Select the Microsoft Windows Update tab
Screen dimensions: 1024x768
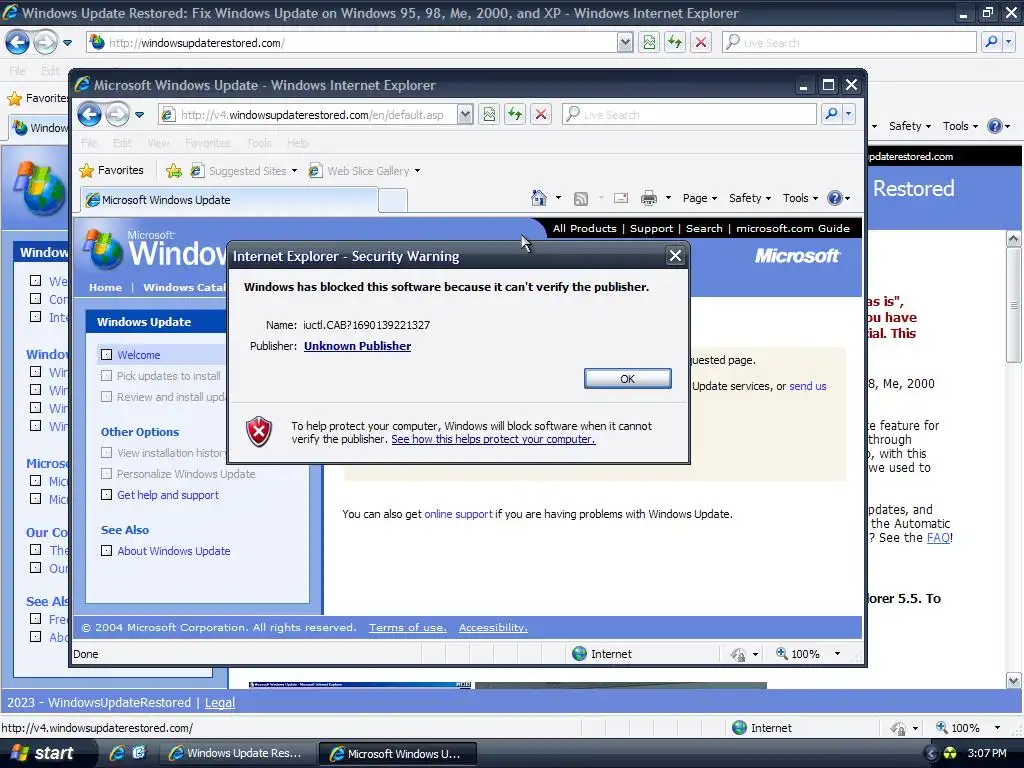(x=229, y=200)
